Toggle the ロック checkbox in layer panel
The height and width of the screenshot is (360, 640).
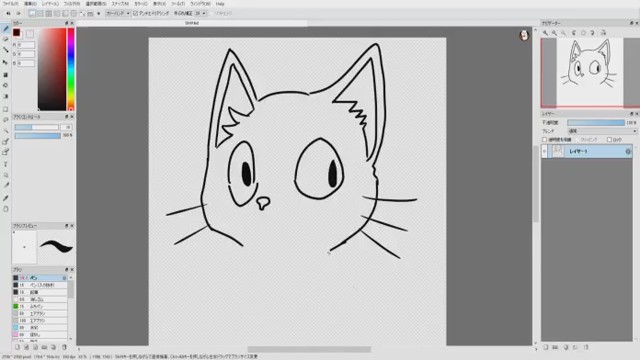click(x=609, y=140)
